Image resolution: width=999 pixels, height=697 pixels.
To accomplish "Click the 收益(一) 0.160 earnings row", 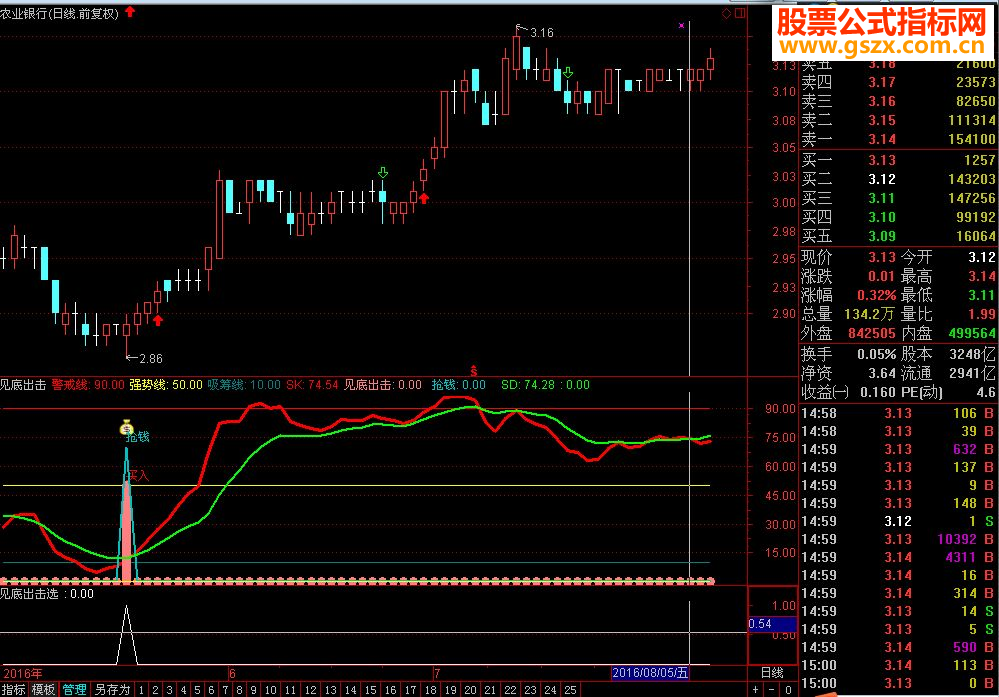I will tap(849, 392).
